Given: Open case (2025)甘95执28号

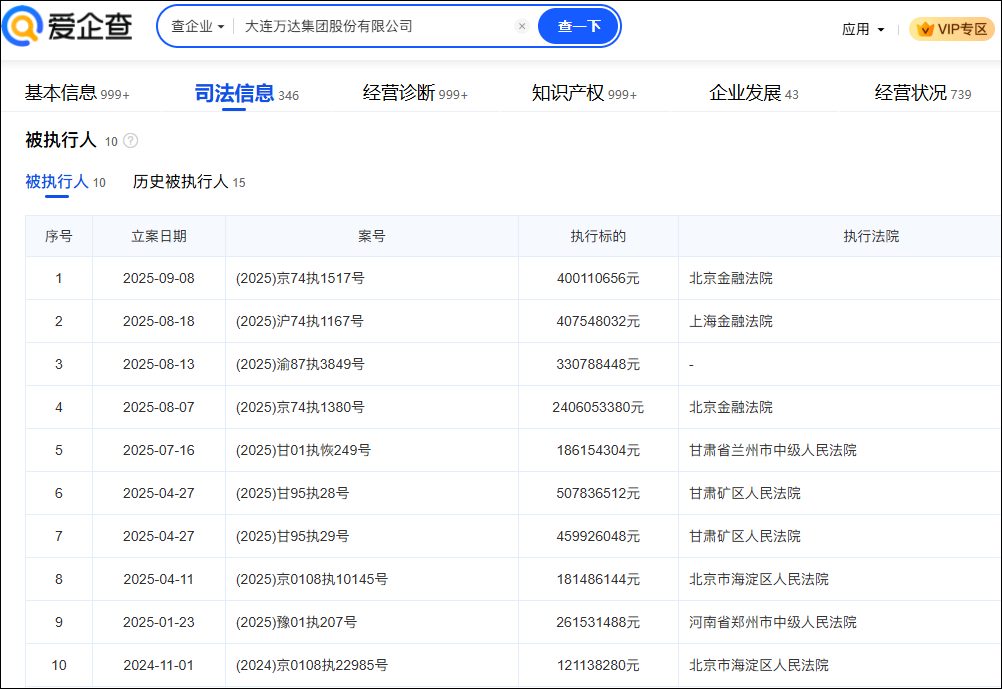Looking at the screenshot, I should (x=292, y=493).
